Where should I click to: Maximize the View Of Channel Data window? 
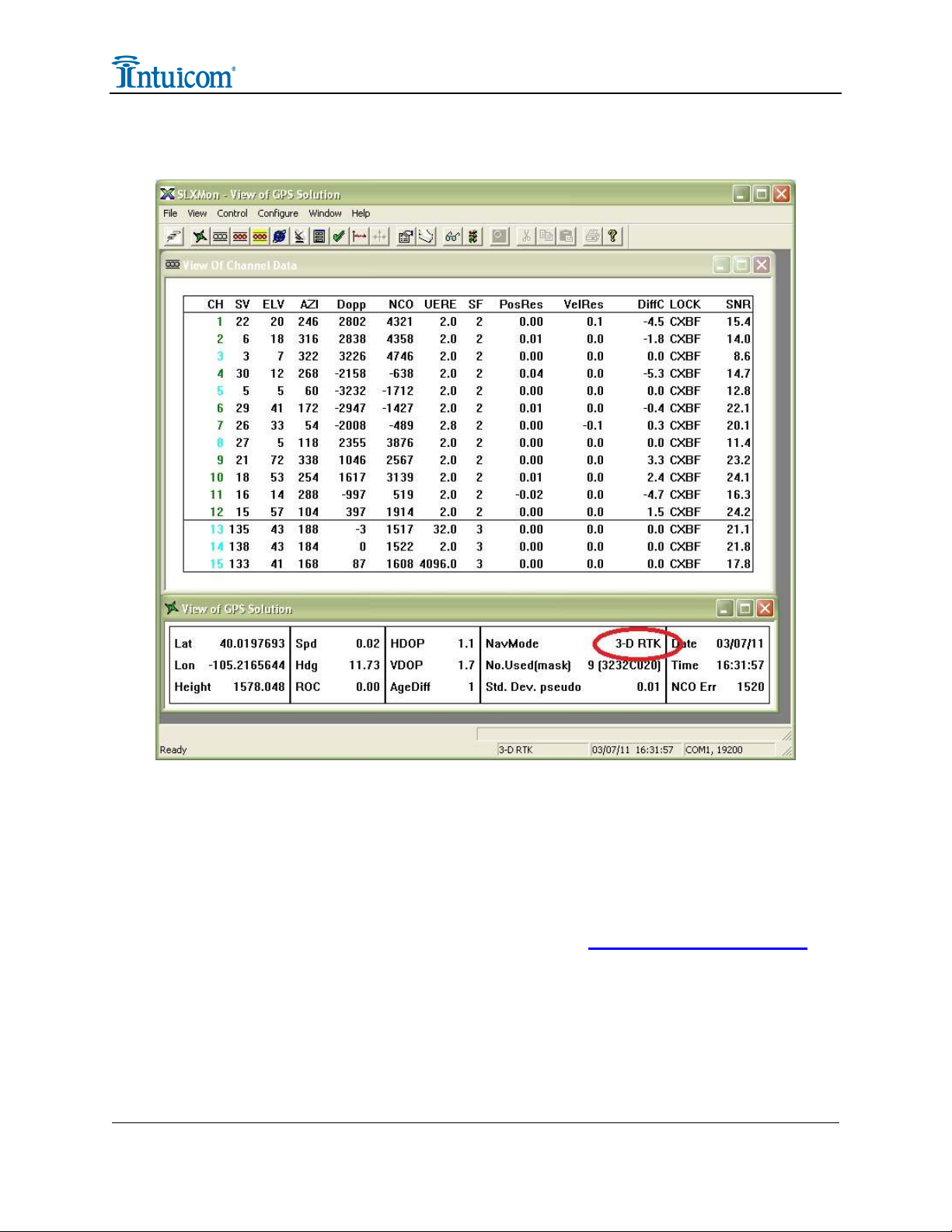(x=741, y=265)
